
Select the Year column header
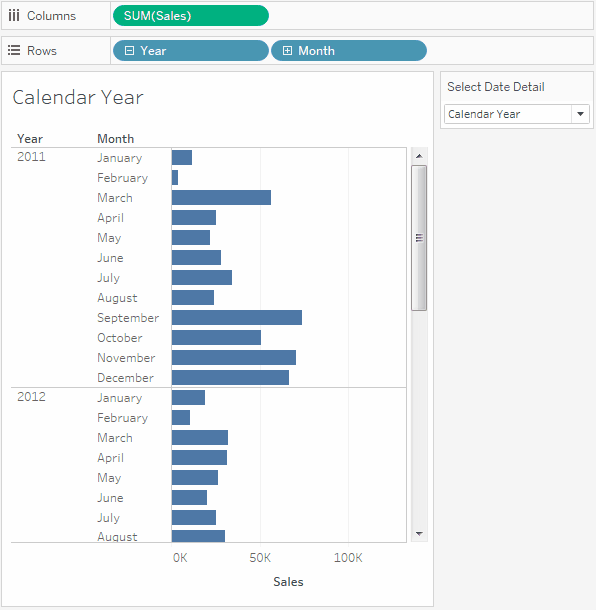[x=30, y=138]
